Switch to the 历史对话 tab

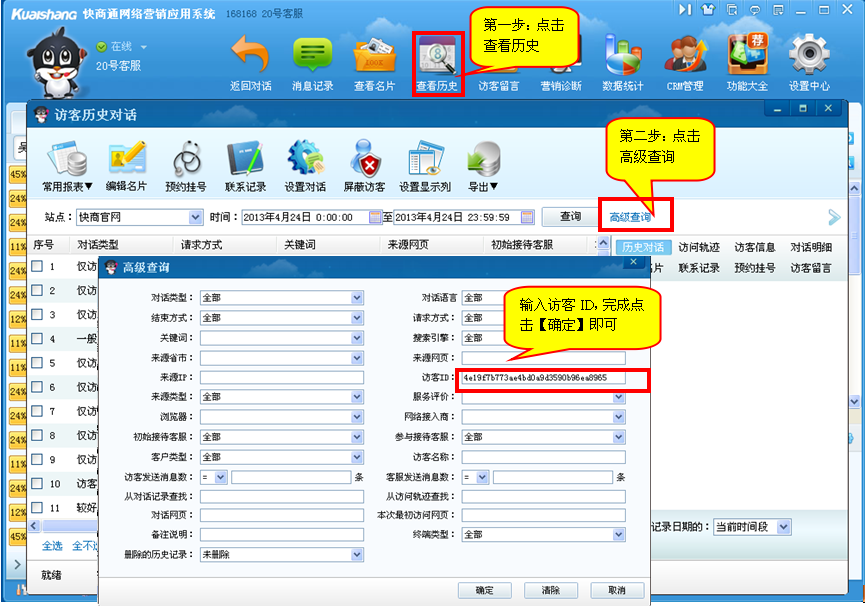pos(642,247)
